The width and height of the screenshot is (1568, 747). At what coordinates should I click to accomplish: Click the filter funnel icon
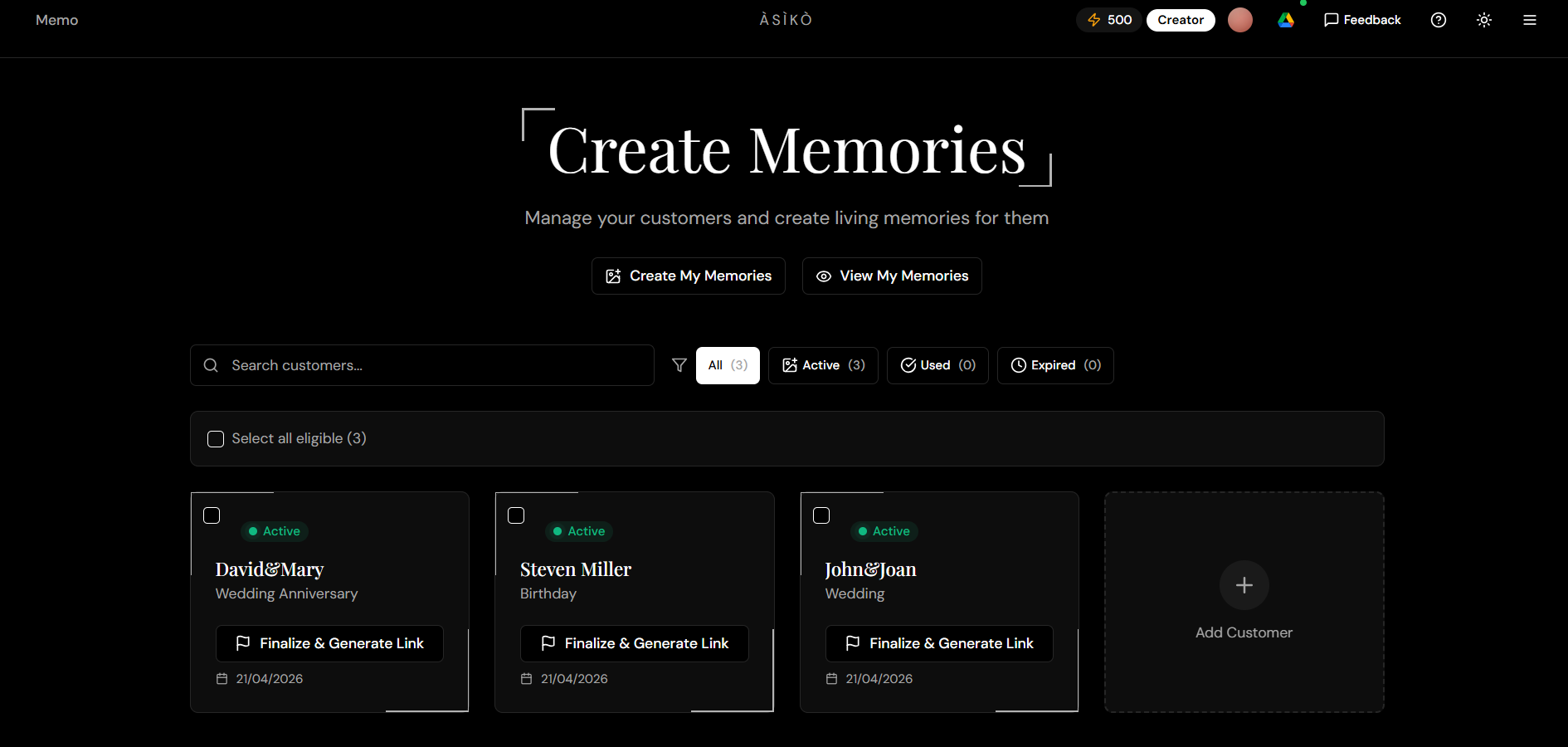click(x=679, y=365)
